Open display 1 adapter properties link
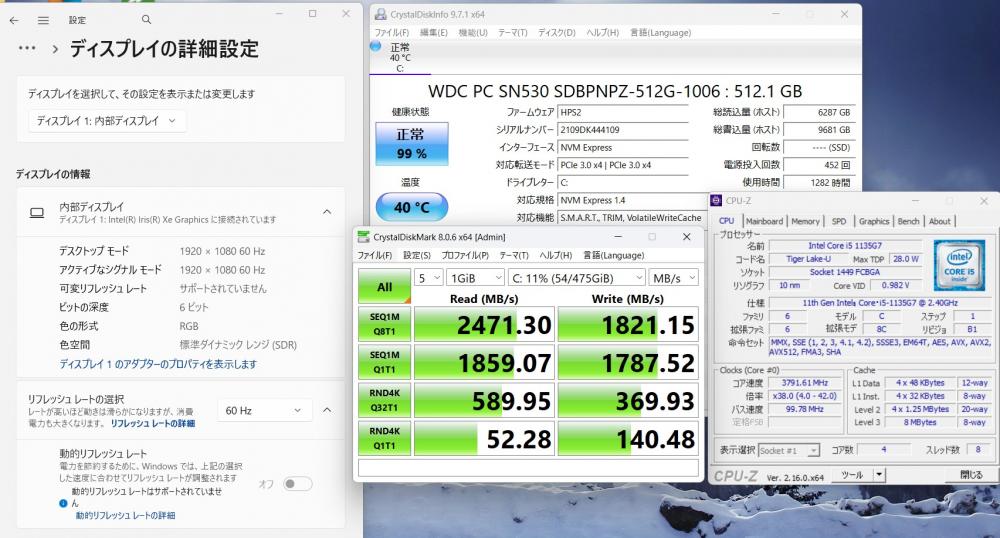The image size is (1000, 538). point(158,364)
